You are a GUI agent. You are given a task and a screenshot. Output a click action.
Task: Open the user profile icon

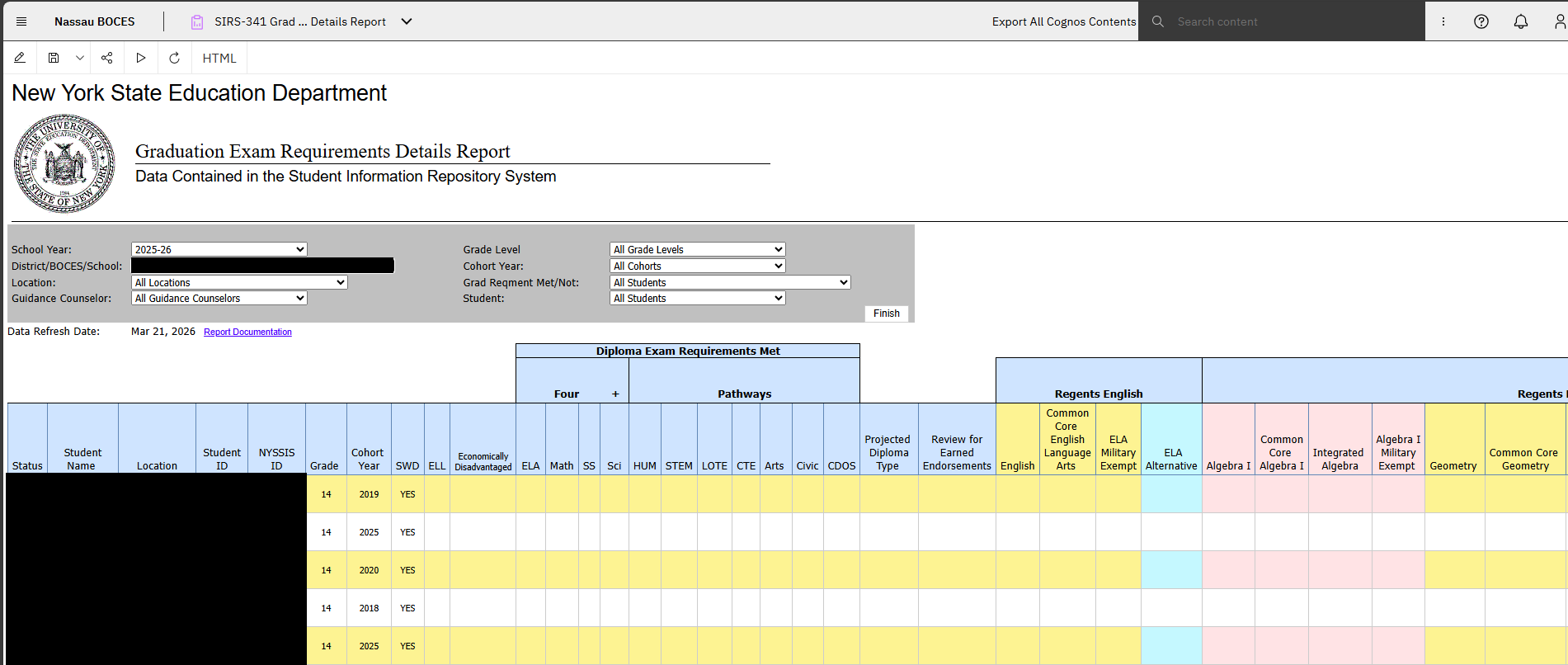1560,21
